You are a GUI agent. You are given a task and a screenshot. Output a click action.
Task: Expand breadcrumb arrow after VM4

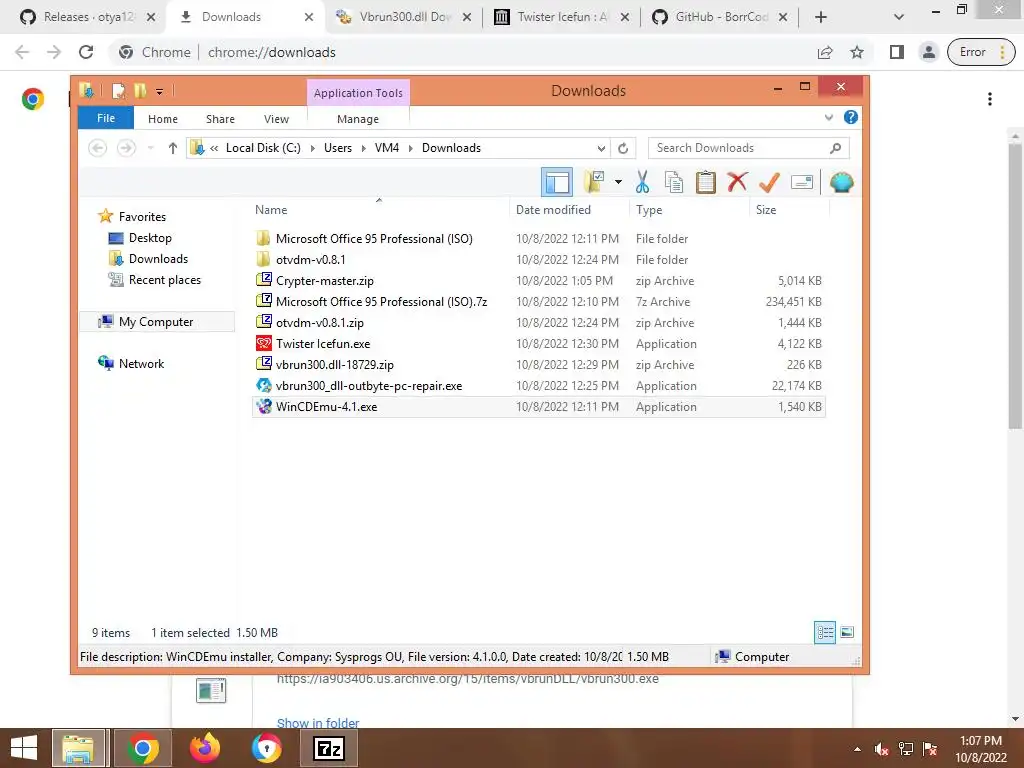(x=410, y=148)
